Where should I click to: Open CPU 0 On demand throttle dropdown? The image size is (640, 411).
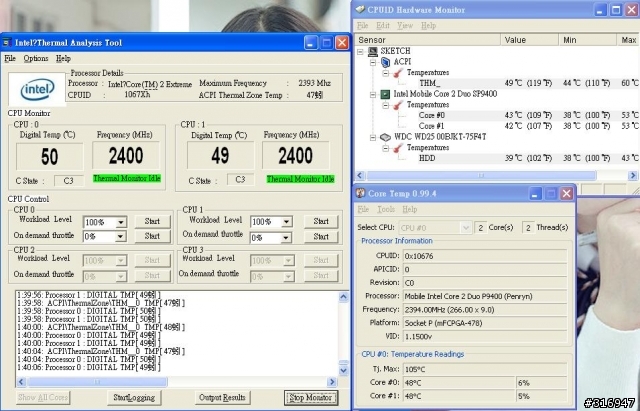click(121, 237)
